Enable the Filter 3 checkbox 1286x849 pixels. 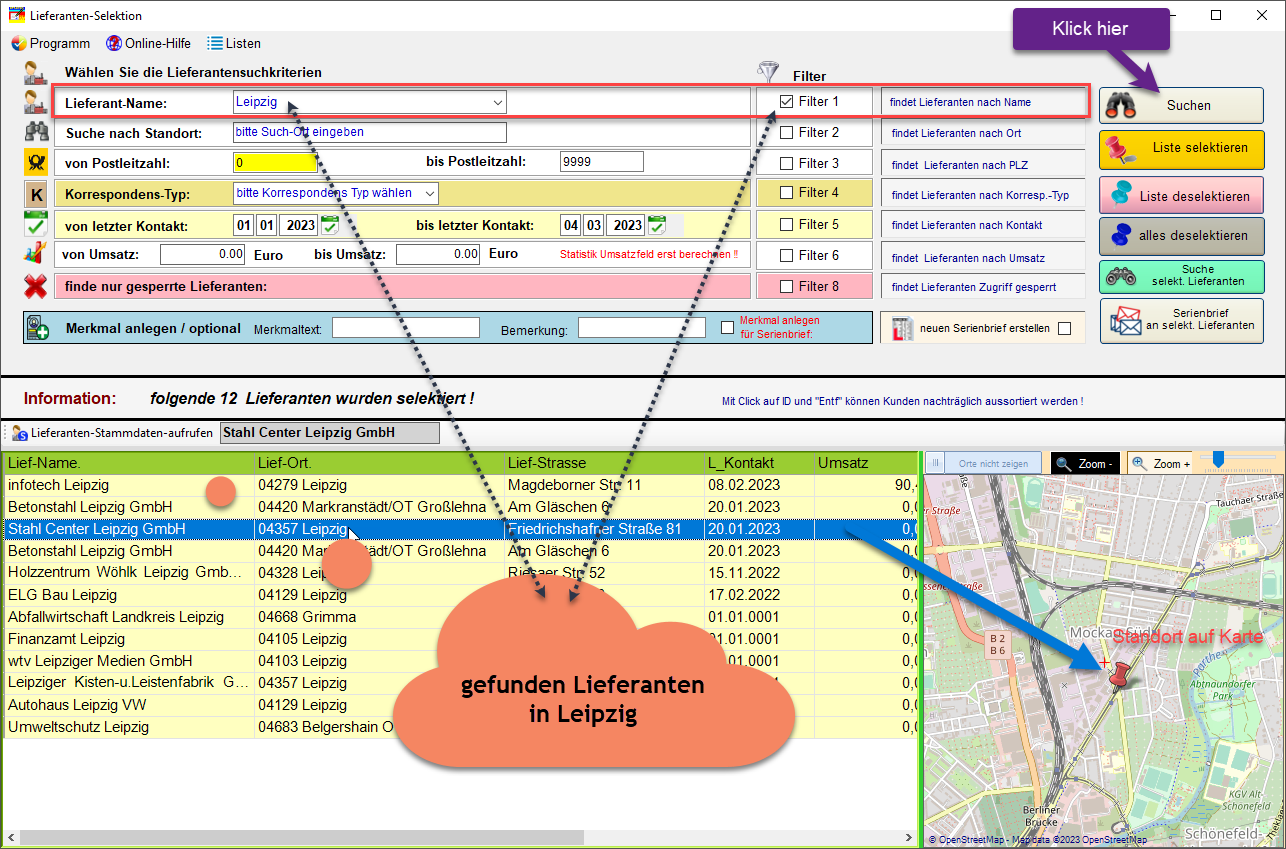(787, 163)
